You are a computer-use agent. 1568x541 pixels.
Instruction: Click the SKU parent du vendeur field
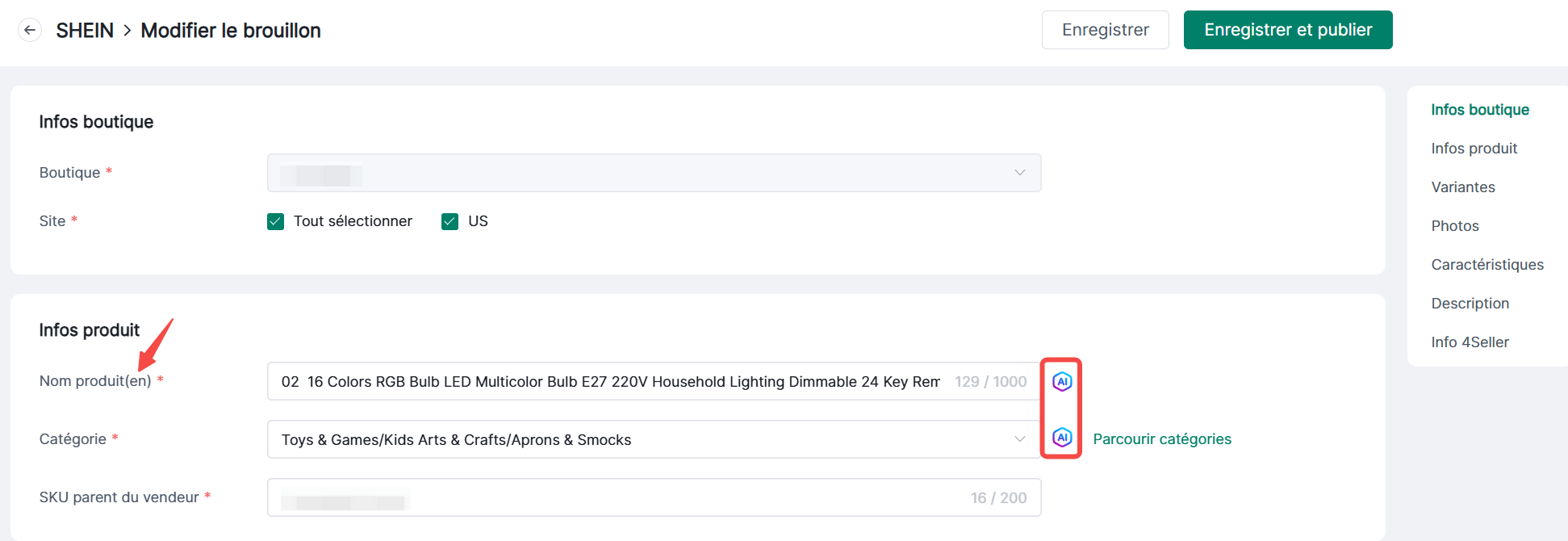point(654,497)
